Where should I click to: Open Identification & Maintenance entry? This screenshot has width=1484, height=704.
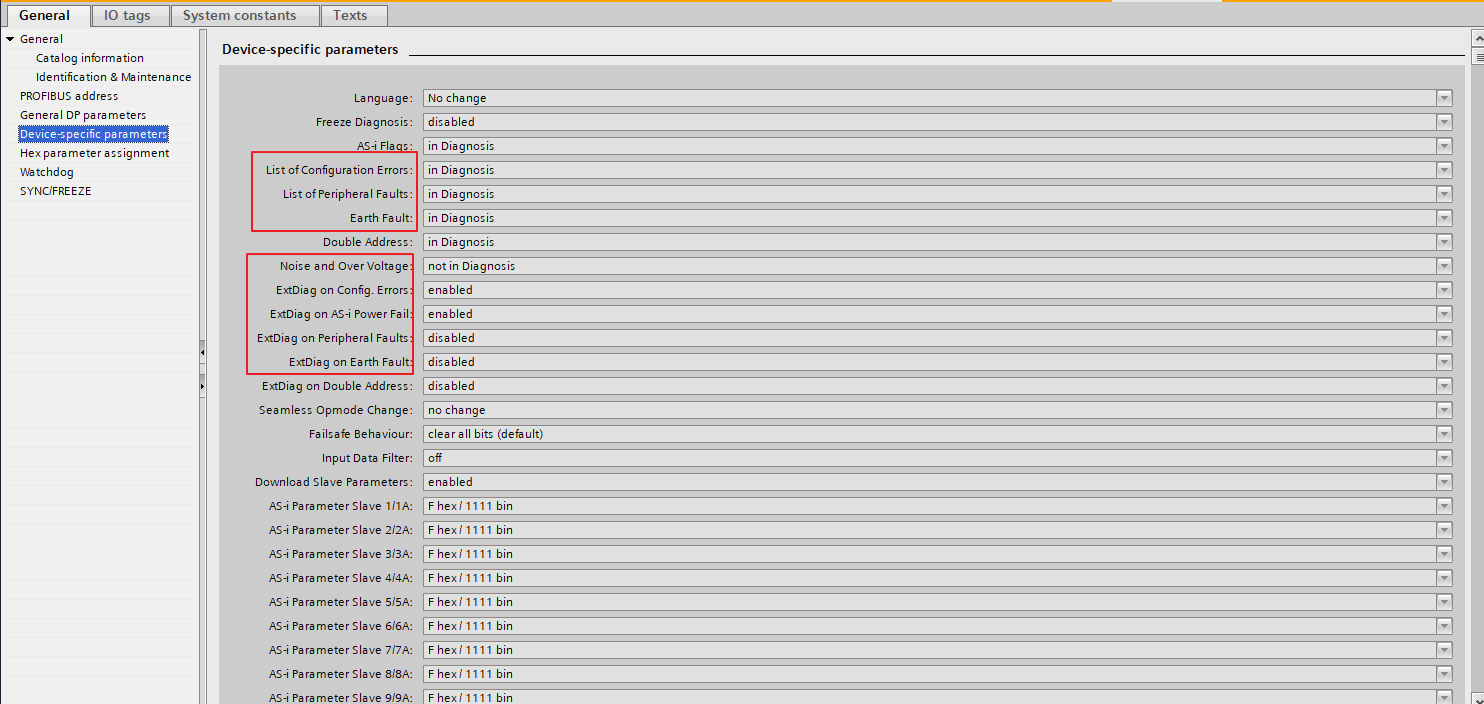(x=113, y=77)
